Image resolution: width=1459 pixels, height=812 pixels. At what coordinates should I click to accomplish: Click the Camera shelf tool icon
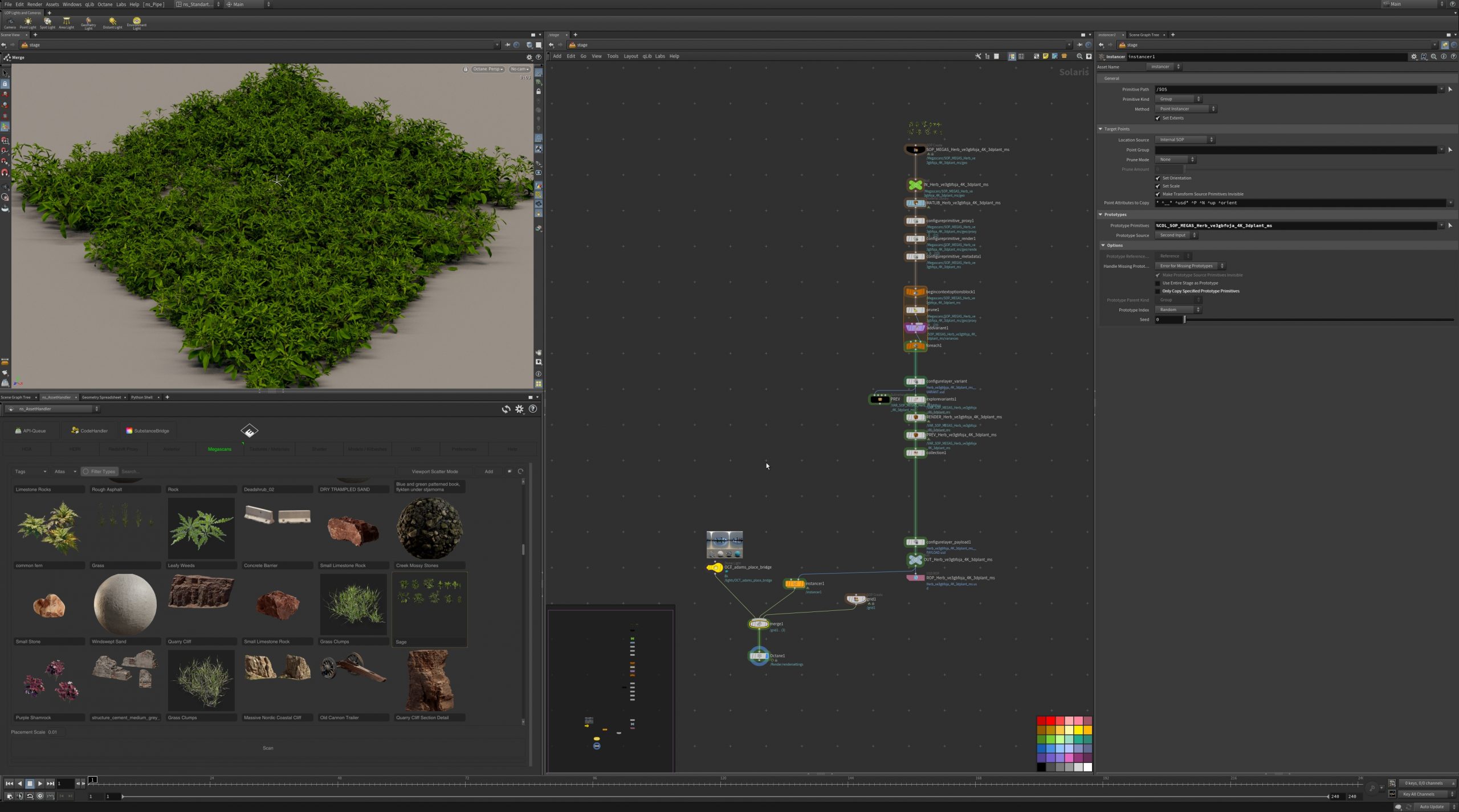pos(10,22)
